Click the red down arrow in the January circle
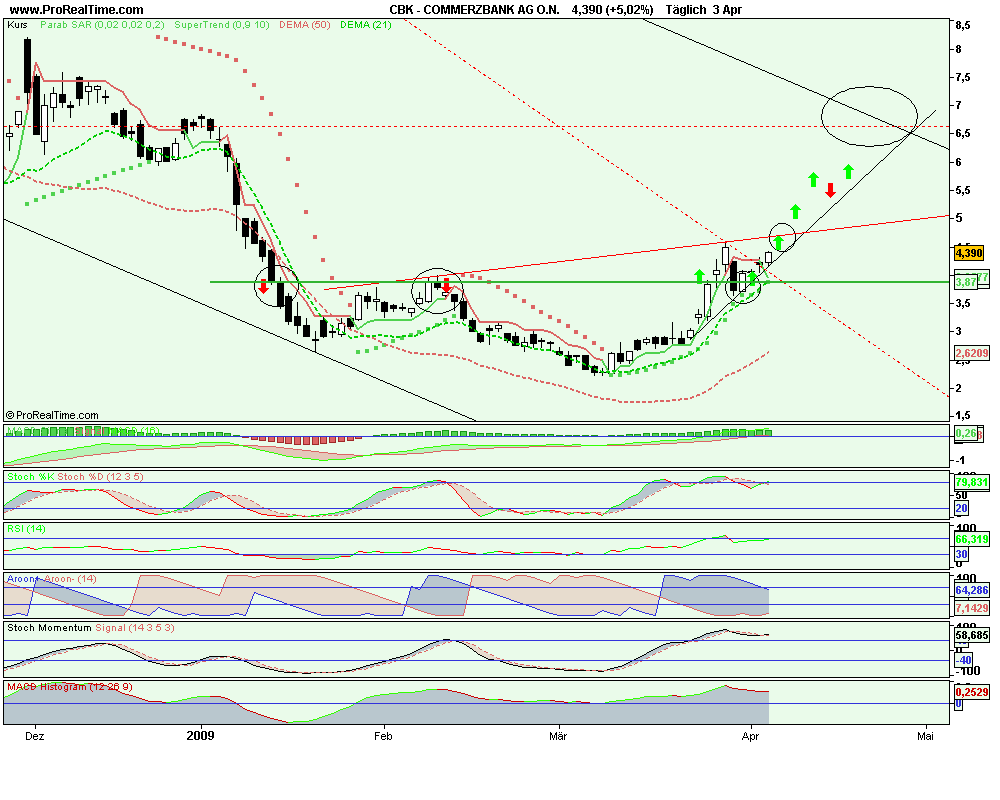Viewport: 1000px width, 800px height. pos(263,286)
